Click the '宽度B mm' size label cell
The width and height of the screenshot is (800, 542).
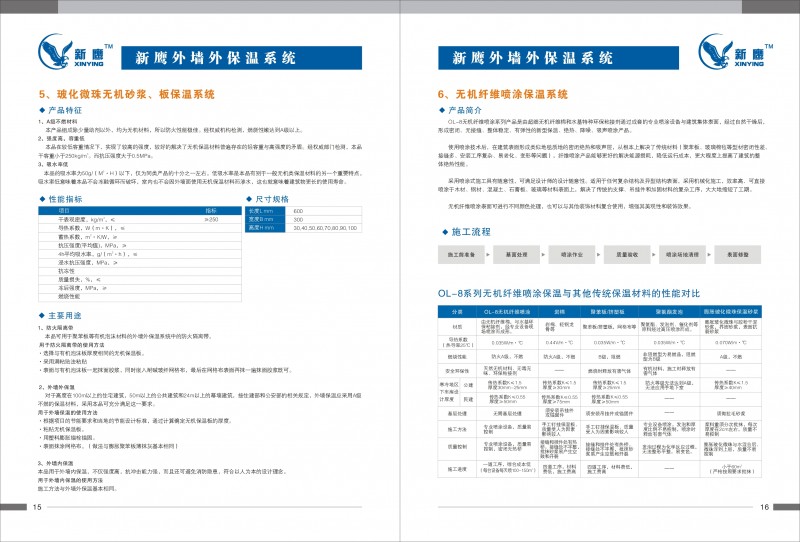[x=265, y=219]
